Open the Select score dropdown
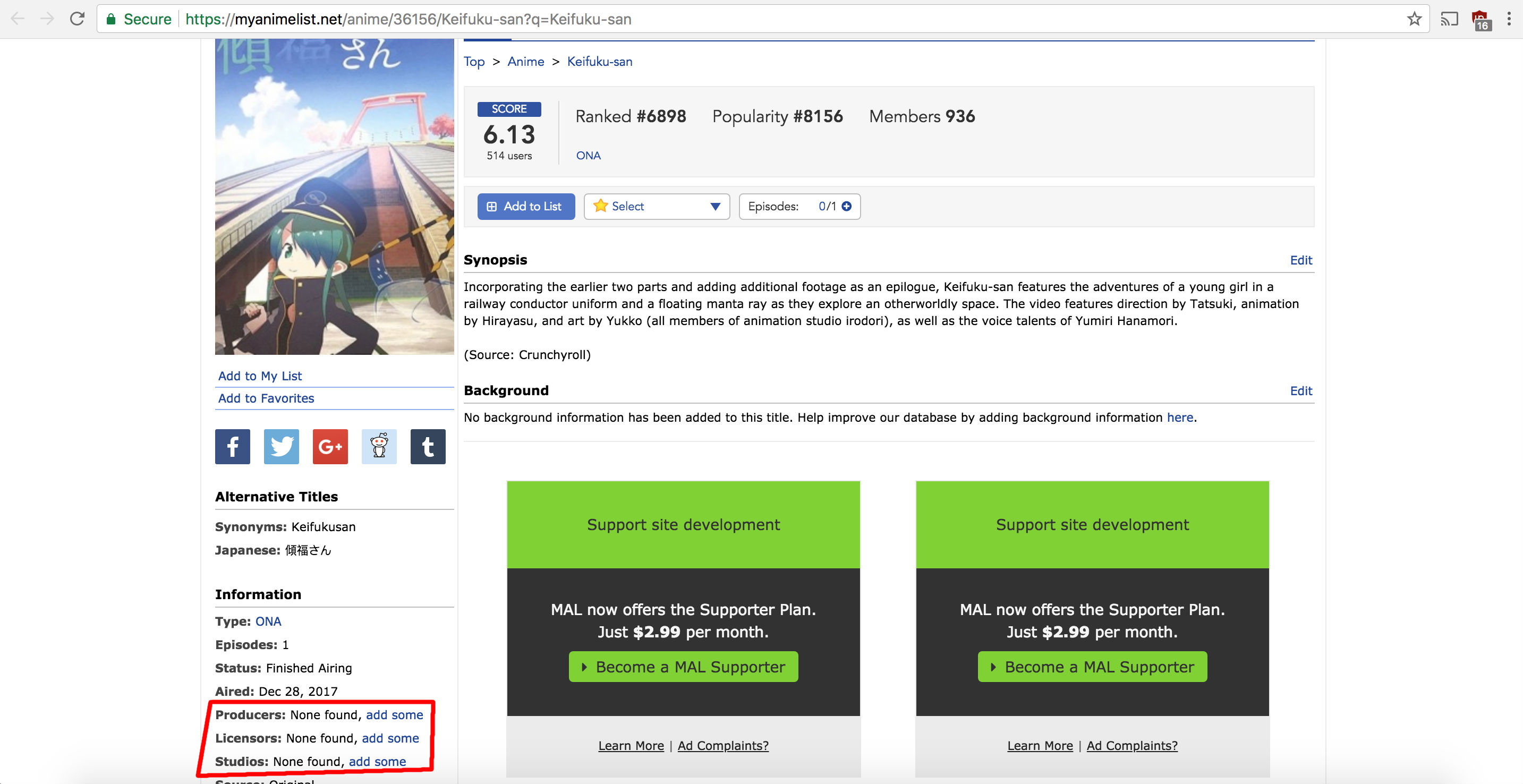 (x=657, y=206)
